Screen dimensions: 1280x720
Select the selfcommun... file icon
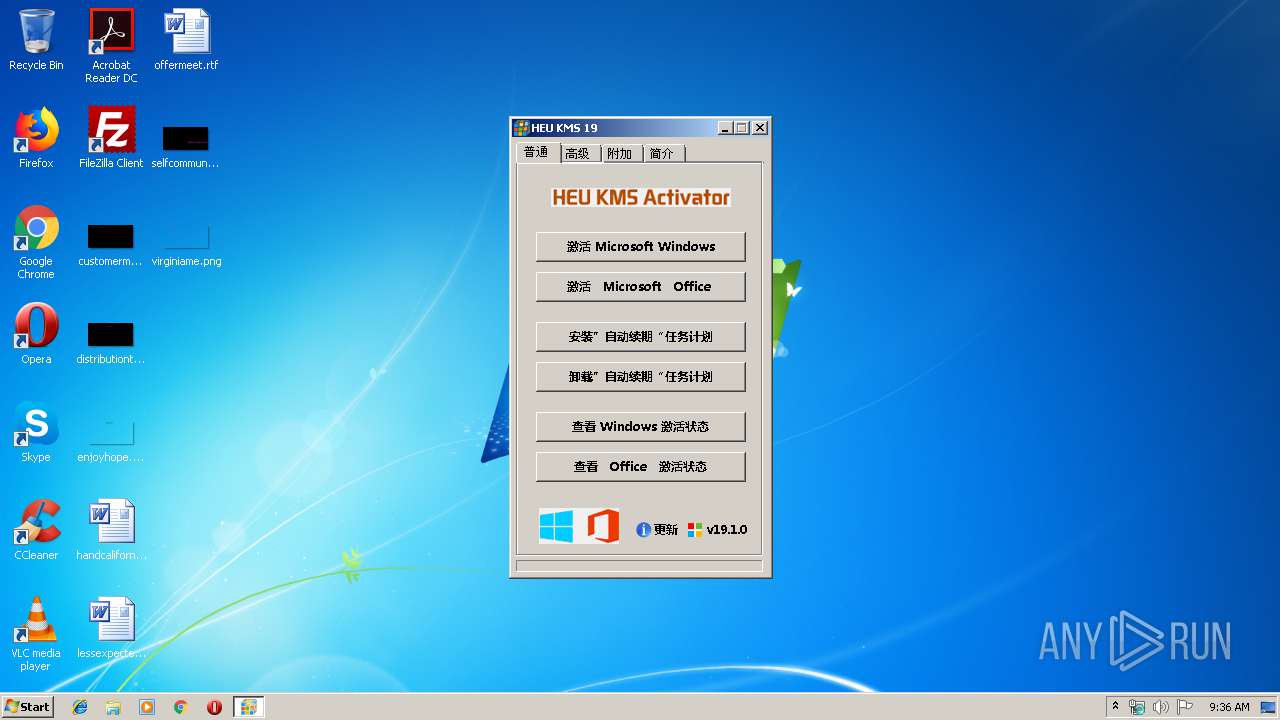[186, 145]
